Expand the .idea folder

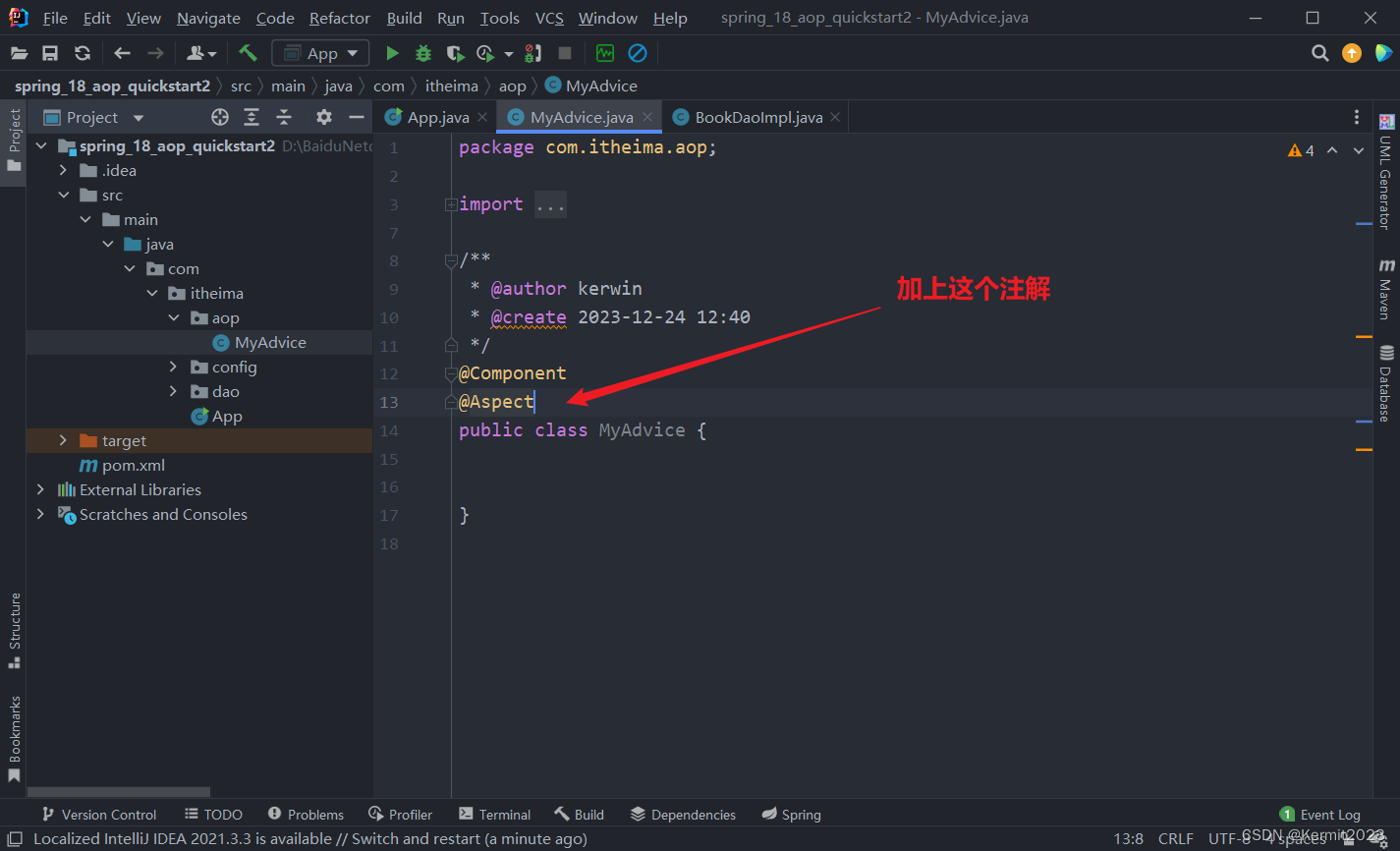tap(64, 171)
